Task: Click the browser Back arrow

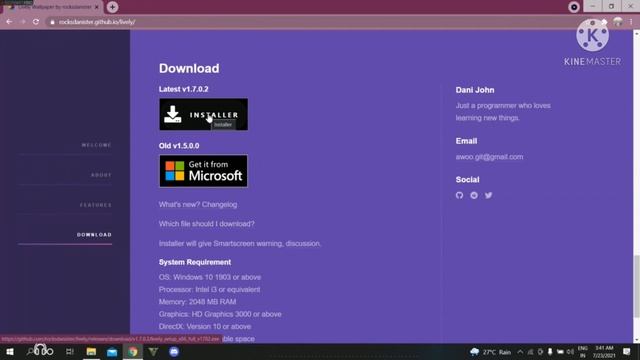Action: [9, 22]
